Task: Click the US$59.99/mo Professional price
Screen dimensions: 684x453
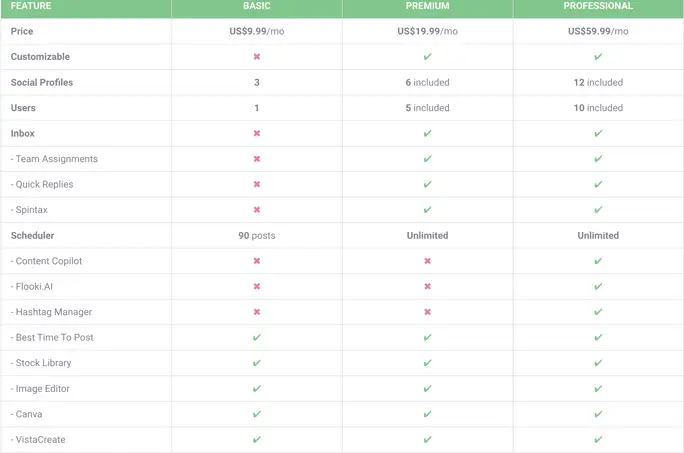Action: pos(598,31)
